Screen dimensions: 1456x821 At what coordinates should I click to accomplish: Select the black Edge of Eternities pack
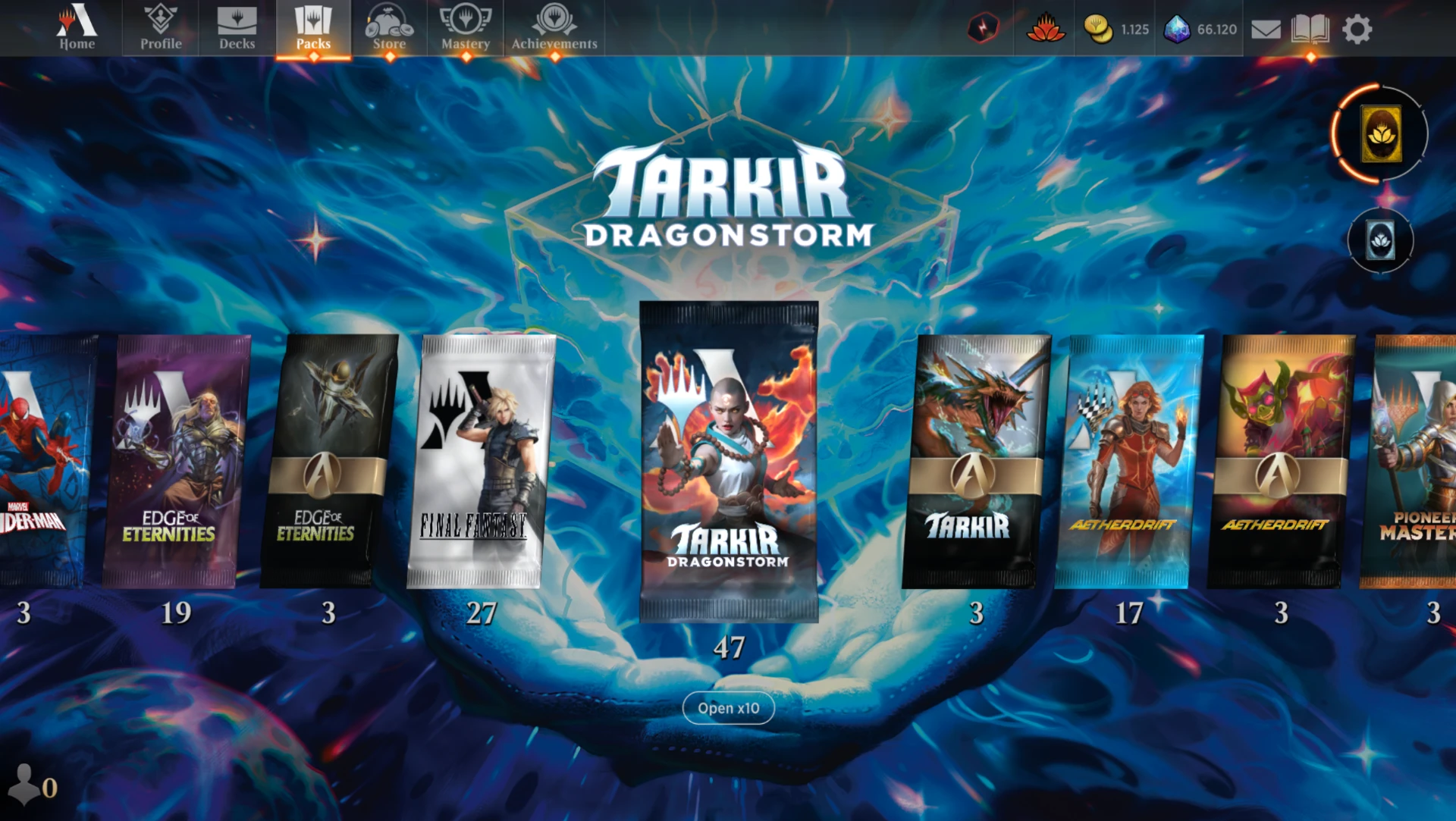[329, 462]
